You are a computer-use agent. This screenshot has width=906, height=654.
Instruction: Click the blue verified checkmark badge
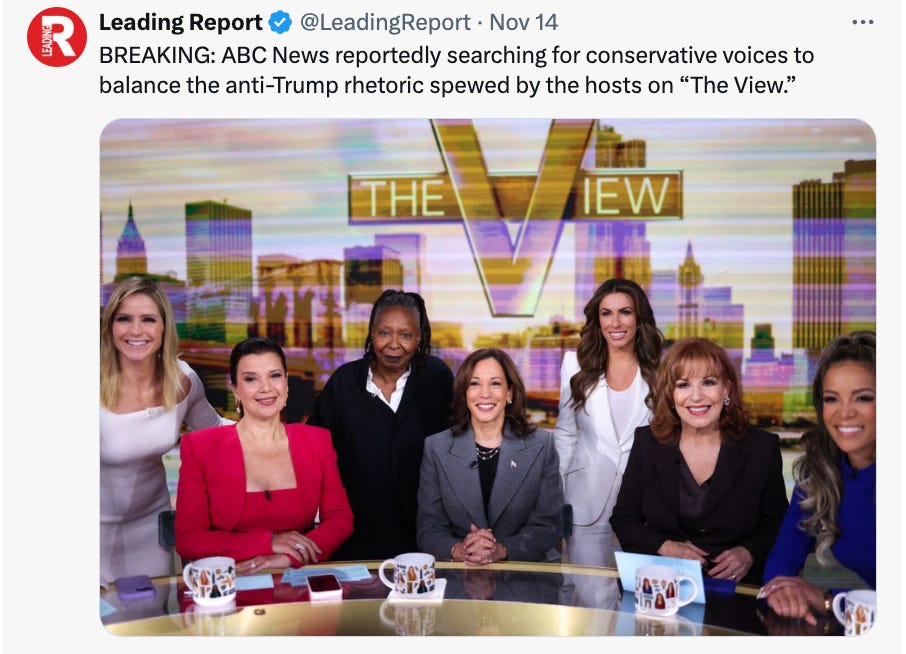click(281, 23)
